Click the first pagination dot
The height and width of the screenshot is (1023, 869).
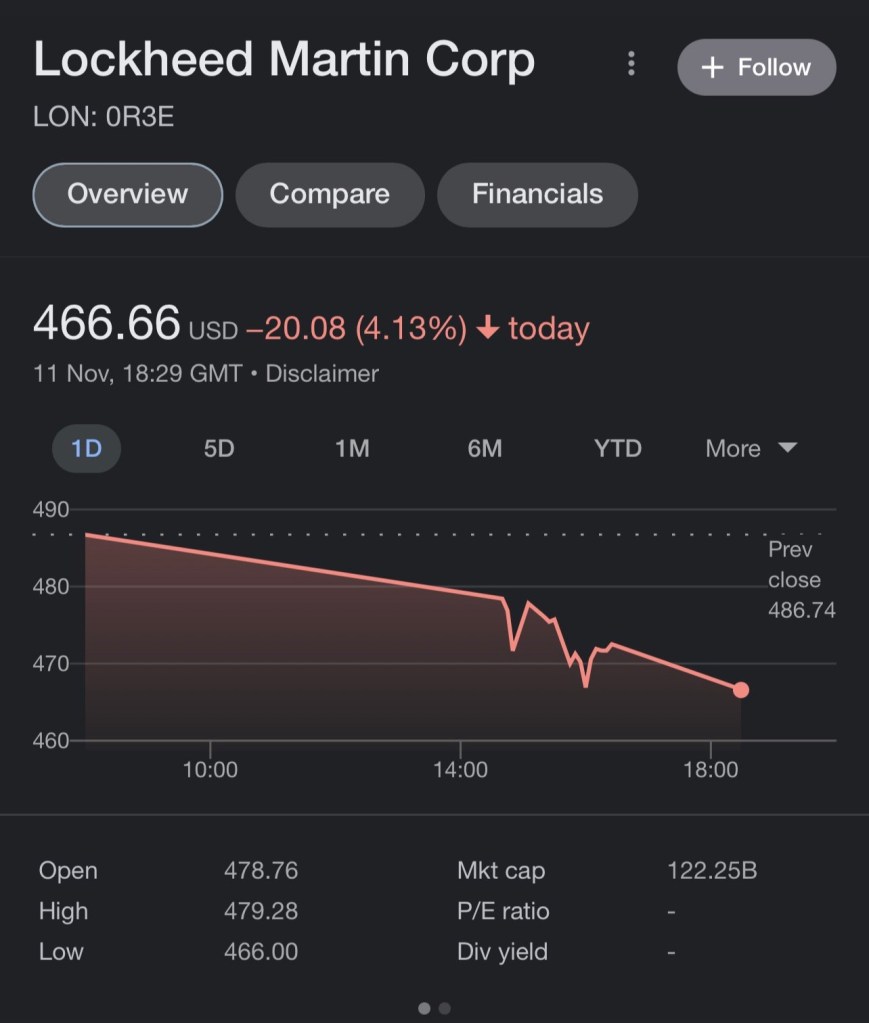pos(424,1009)
